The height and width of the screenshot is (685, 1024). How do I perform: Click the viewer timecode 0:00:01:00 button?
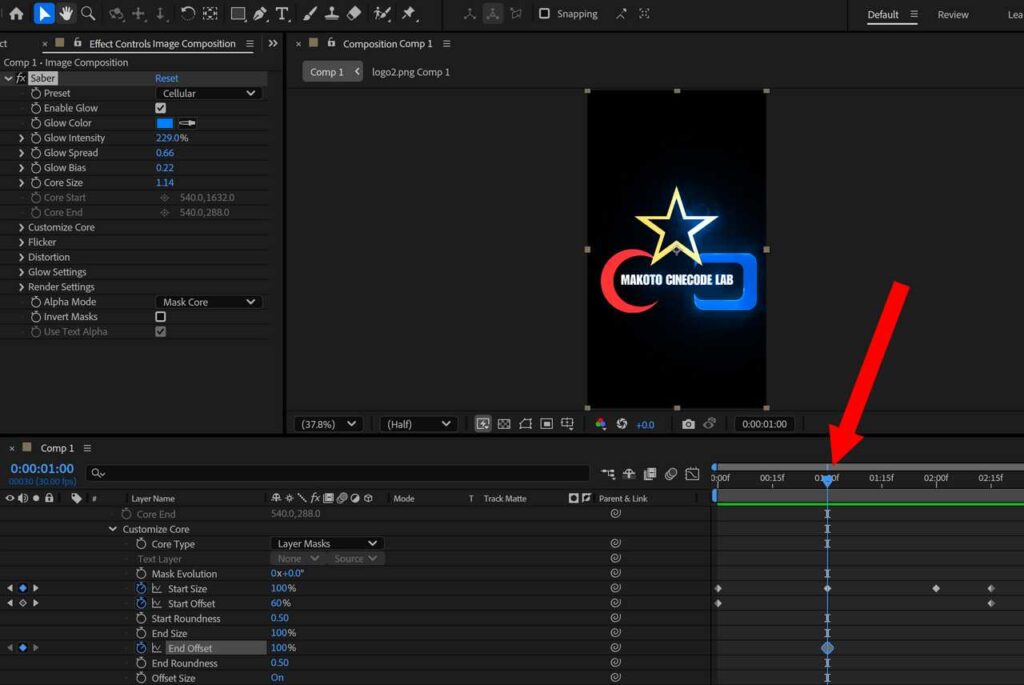click(x=764, y=424)
